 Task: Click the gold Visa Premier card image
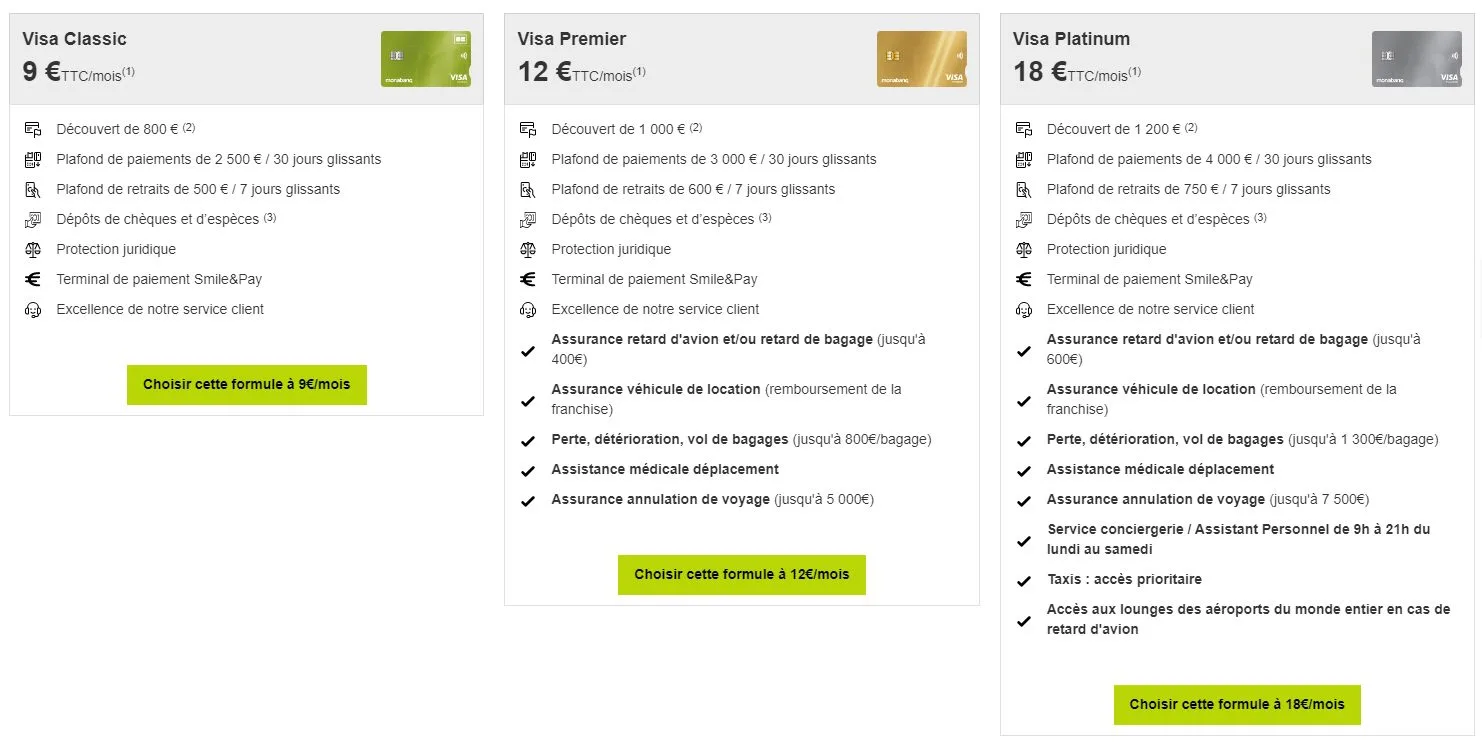(x=921, y=59)
